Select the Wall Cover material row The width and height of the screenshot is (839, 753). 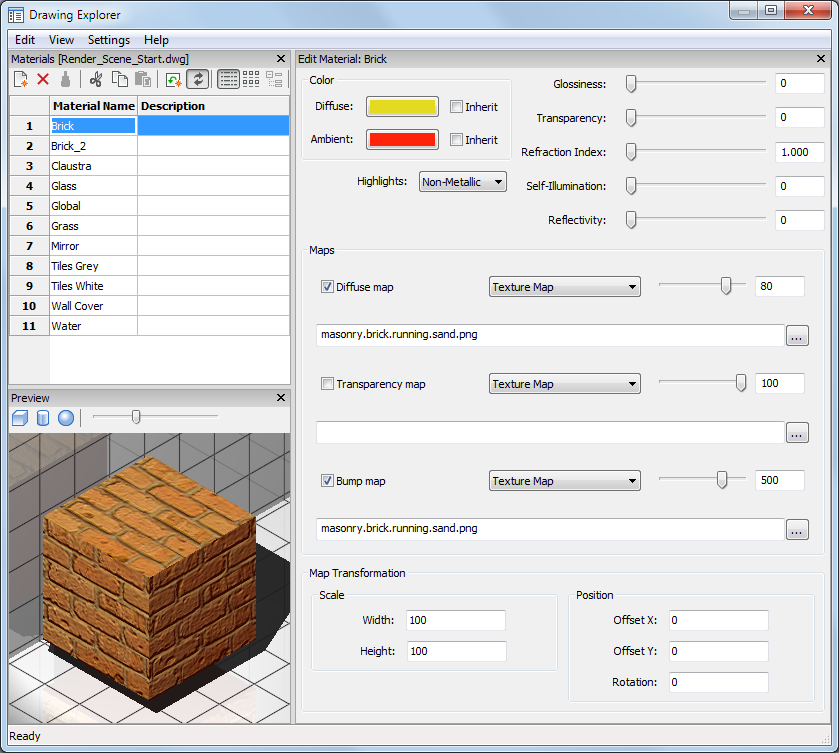point(149,306)
